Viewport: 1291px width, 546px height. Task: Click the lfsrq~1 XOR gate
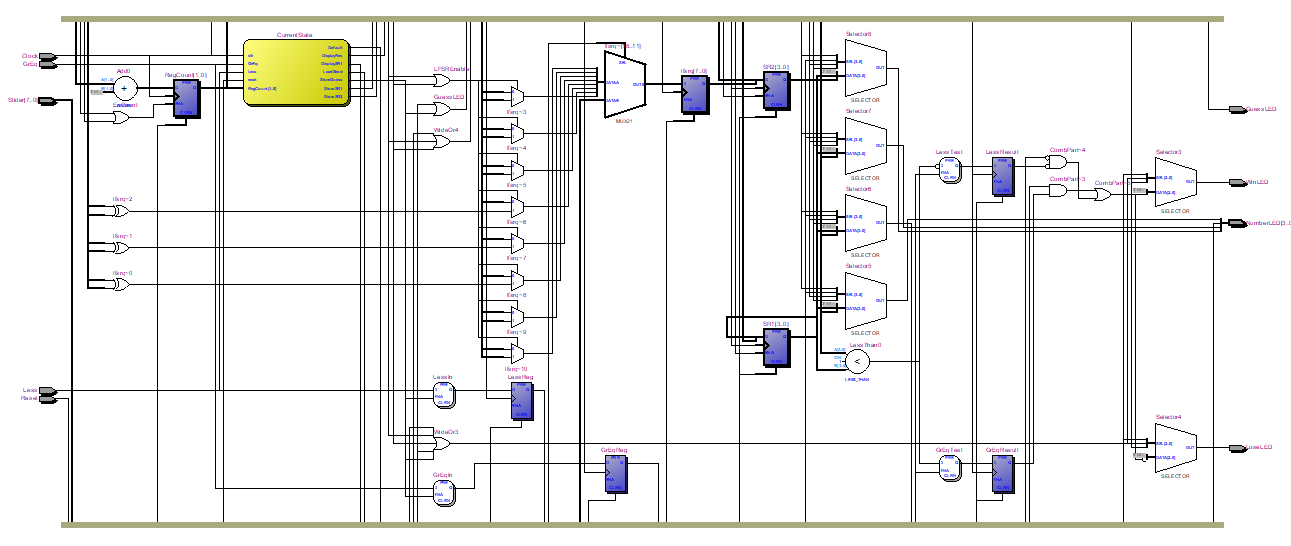[x=122, y=248]
